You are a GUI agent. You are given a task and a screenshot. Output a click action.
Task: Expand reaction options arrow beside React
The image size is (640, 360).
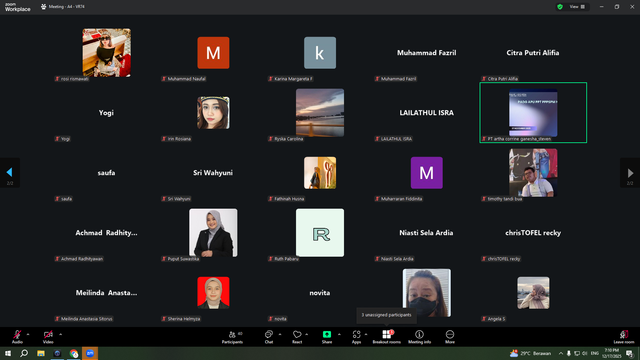pos(307,335)
